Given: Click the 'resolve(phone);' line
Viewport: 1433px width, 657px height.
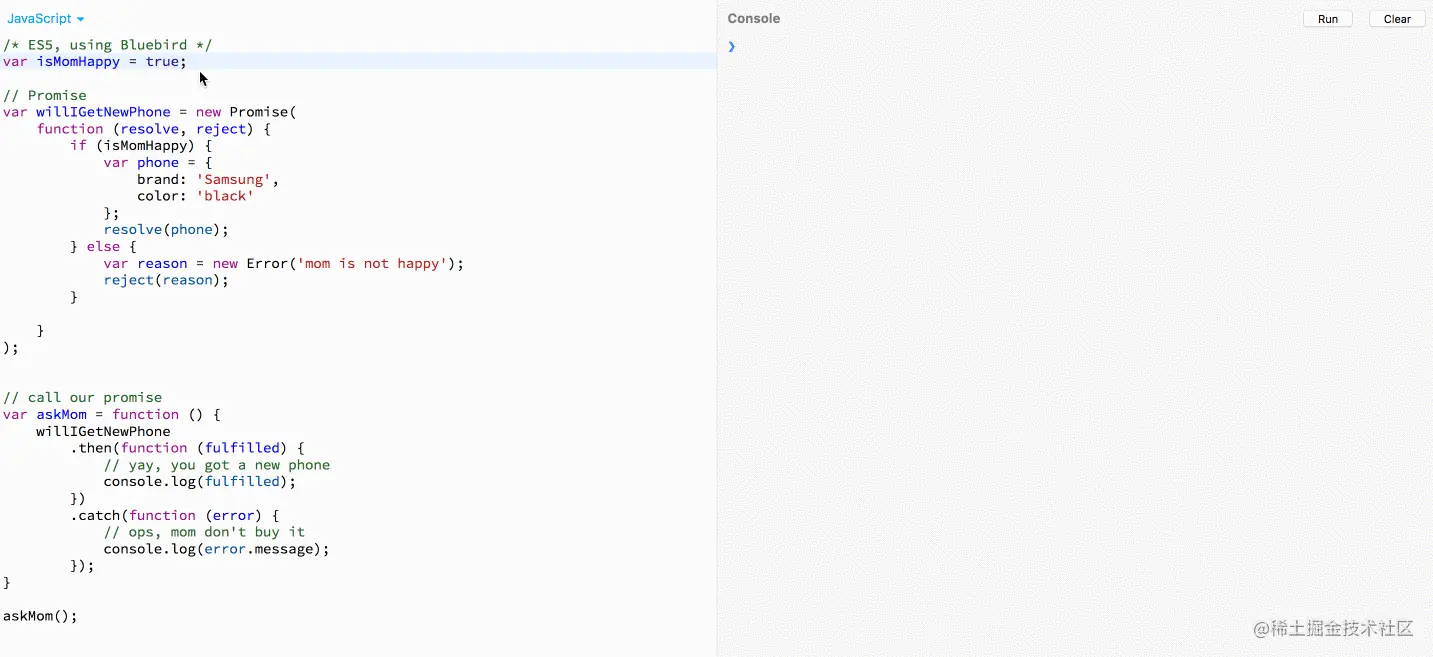Looking at the screenshot, I should coord(166,230).
